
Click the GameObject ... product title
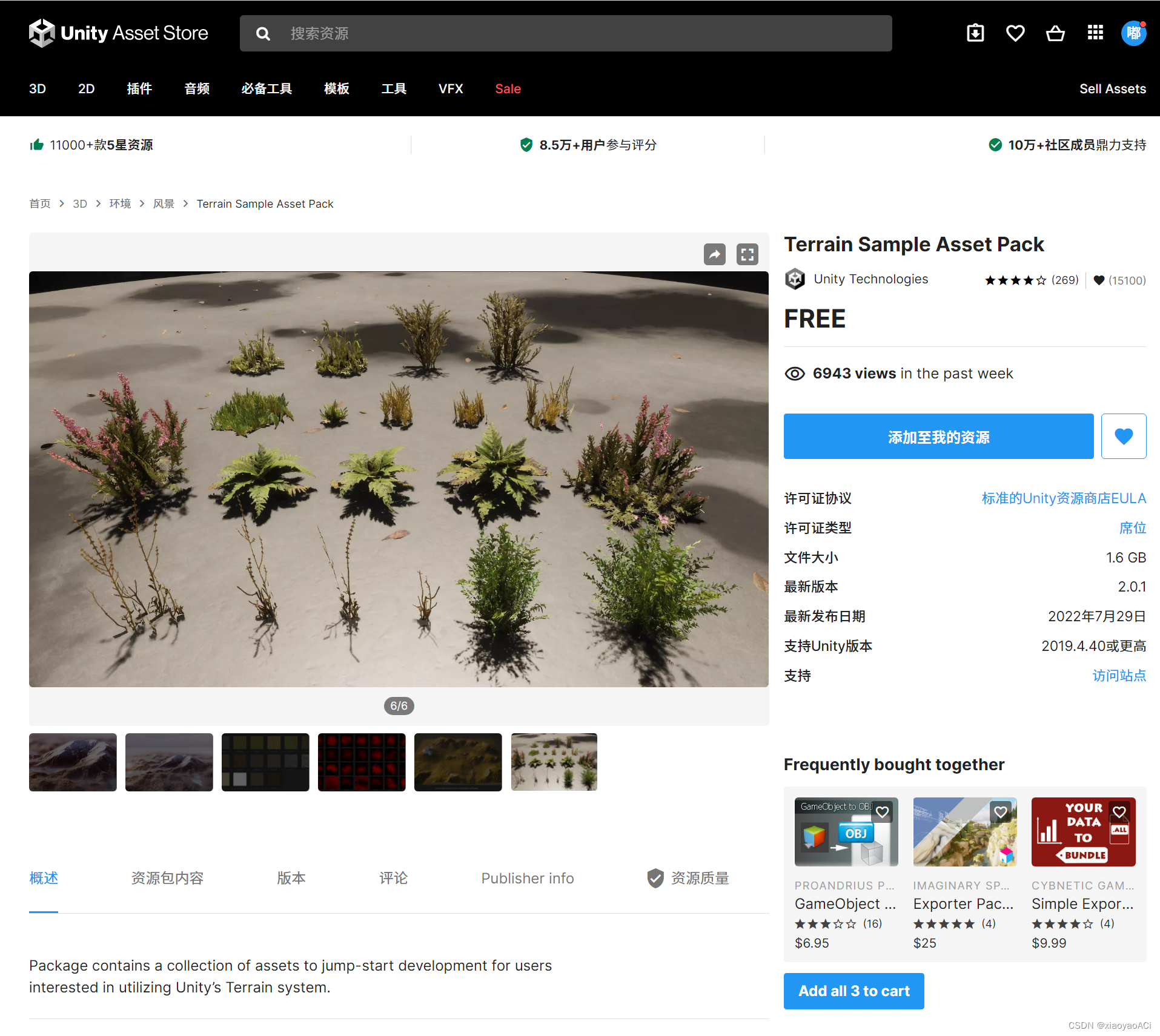tap(846, 904)
